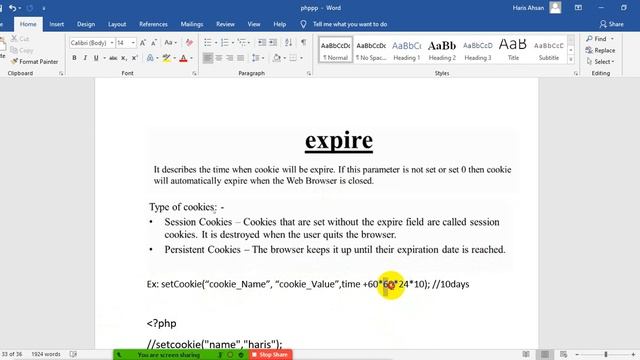The image size is (640, 360).
Task: Apply the Title style
Action: click(x=513, y=50)
